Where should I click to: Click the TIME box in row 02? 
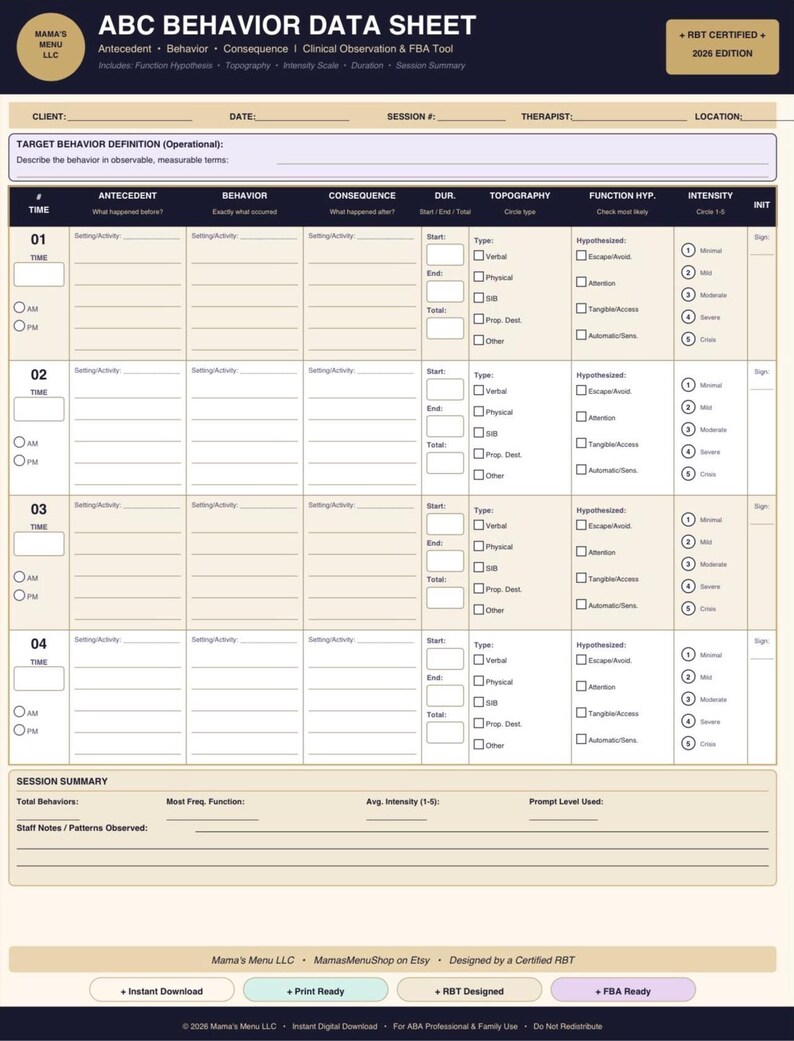click(39, 409)
